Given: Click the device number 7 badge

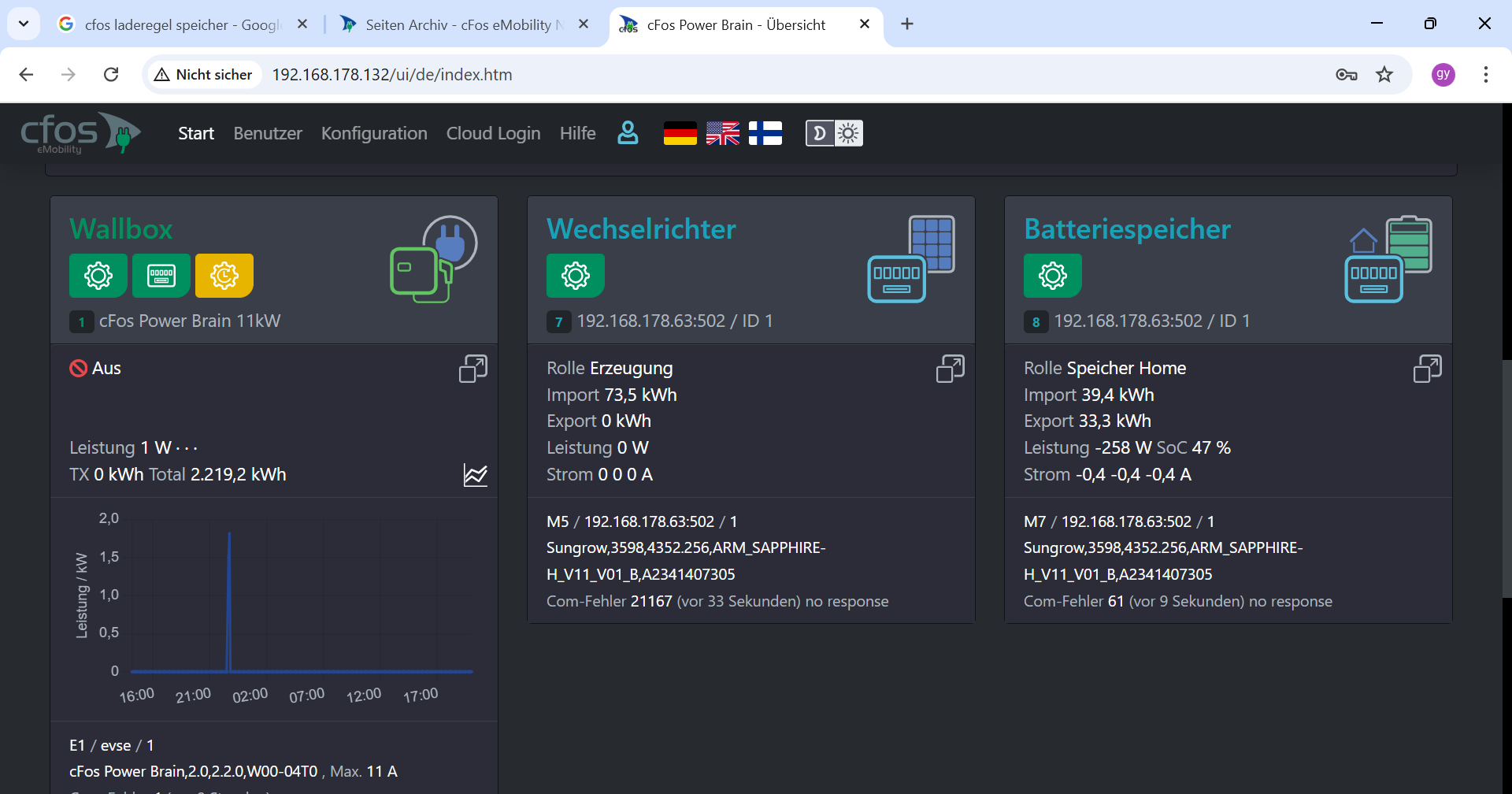Looking at the screenshot, I should [x=559, y=321].
